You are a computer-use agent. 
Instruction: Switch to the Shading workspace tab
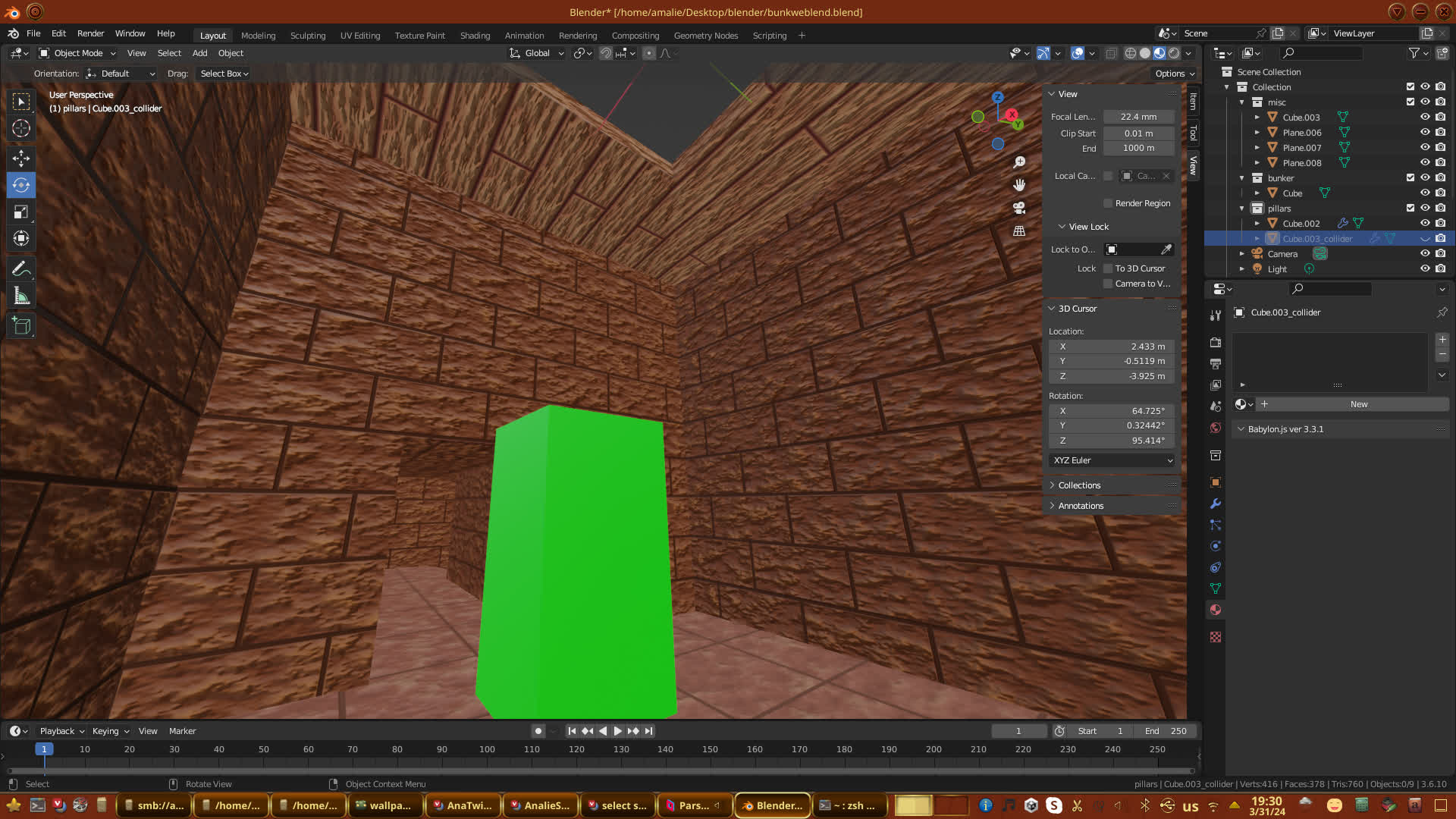pos(475,36)
